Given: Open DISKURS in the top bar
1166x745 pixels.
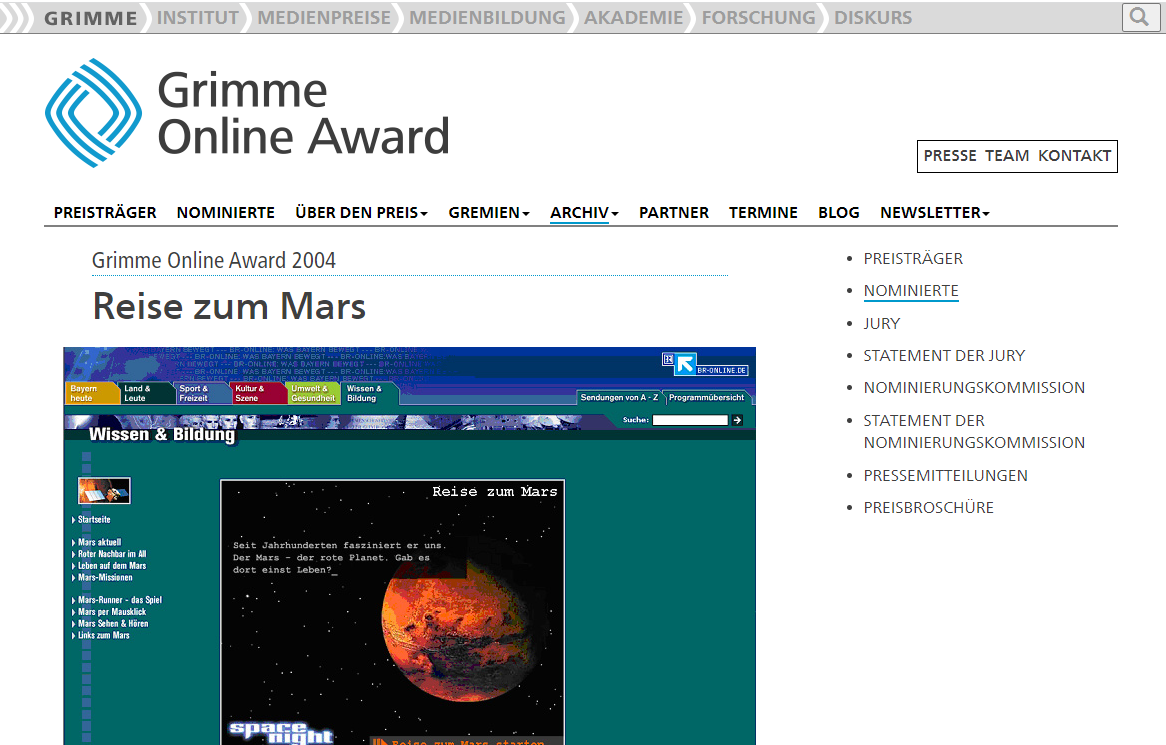Looking at the screenshot, I should pyautogui.click(x=873, y=18).
